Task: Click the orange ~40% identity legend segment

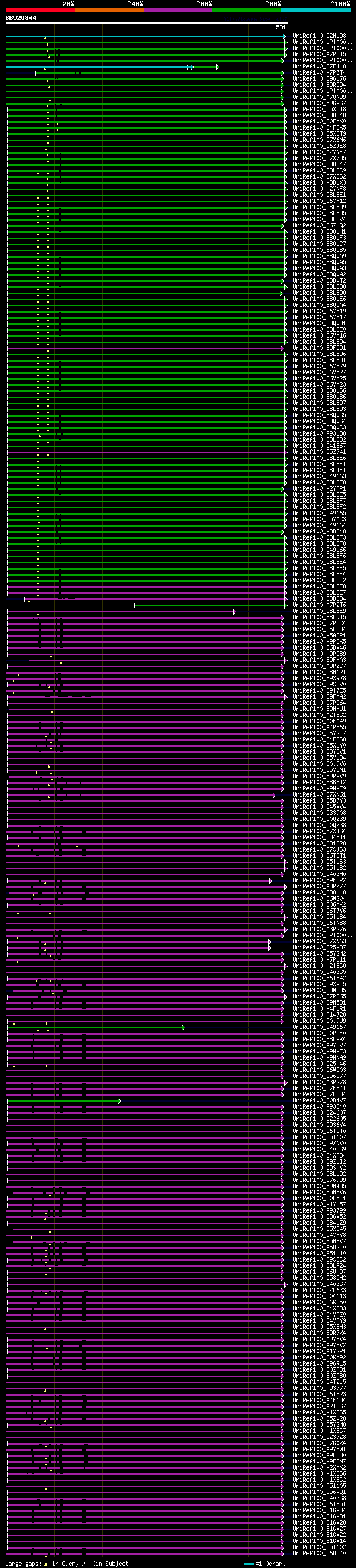Action: tap(109, 10)
